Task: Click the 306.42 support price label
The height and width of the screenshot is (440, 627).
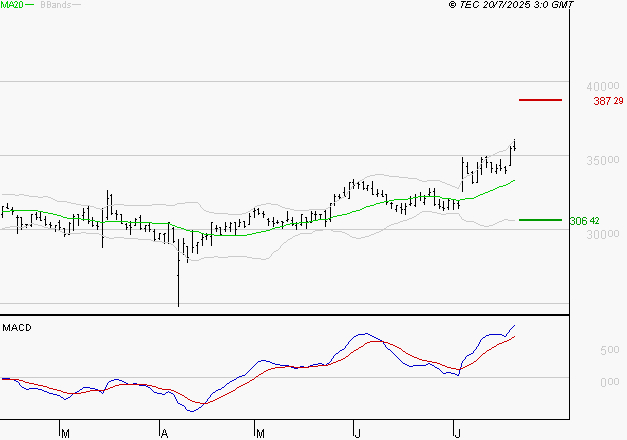Action: pyautogui.click(x=584, y=221)
